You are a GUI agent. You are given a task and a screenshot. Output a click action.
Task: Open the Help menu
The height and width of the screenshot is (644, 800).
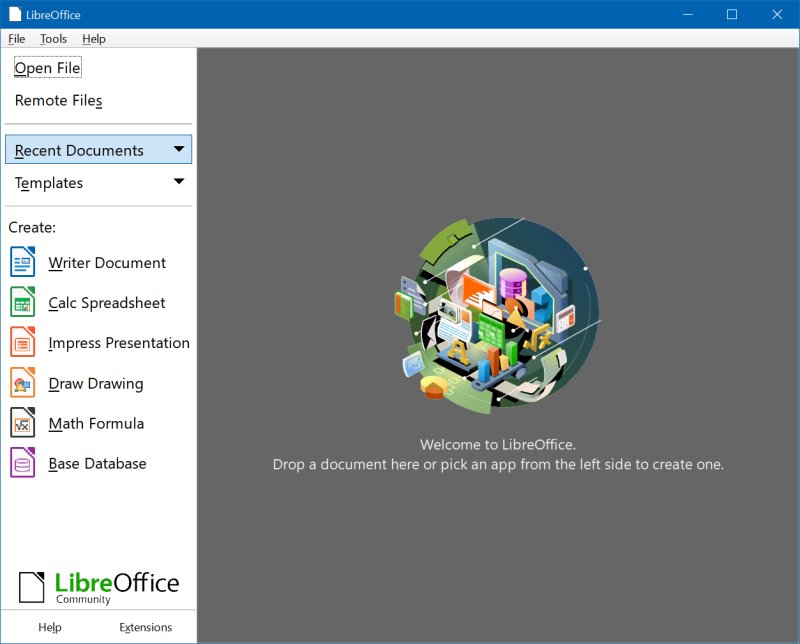(94, 39)
